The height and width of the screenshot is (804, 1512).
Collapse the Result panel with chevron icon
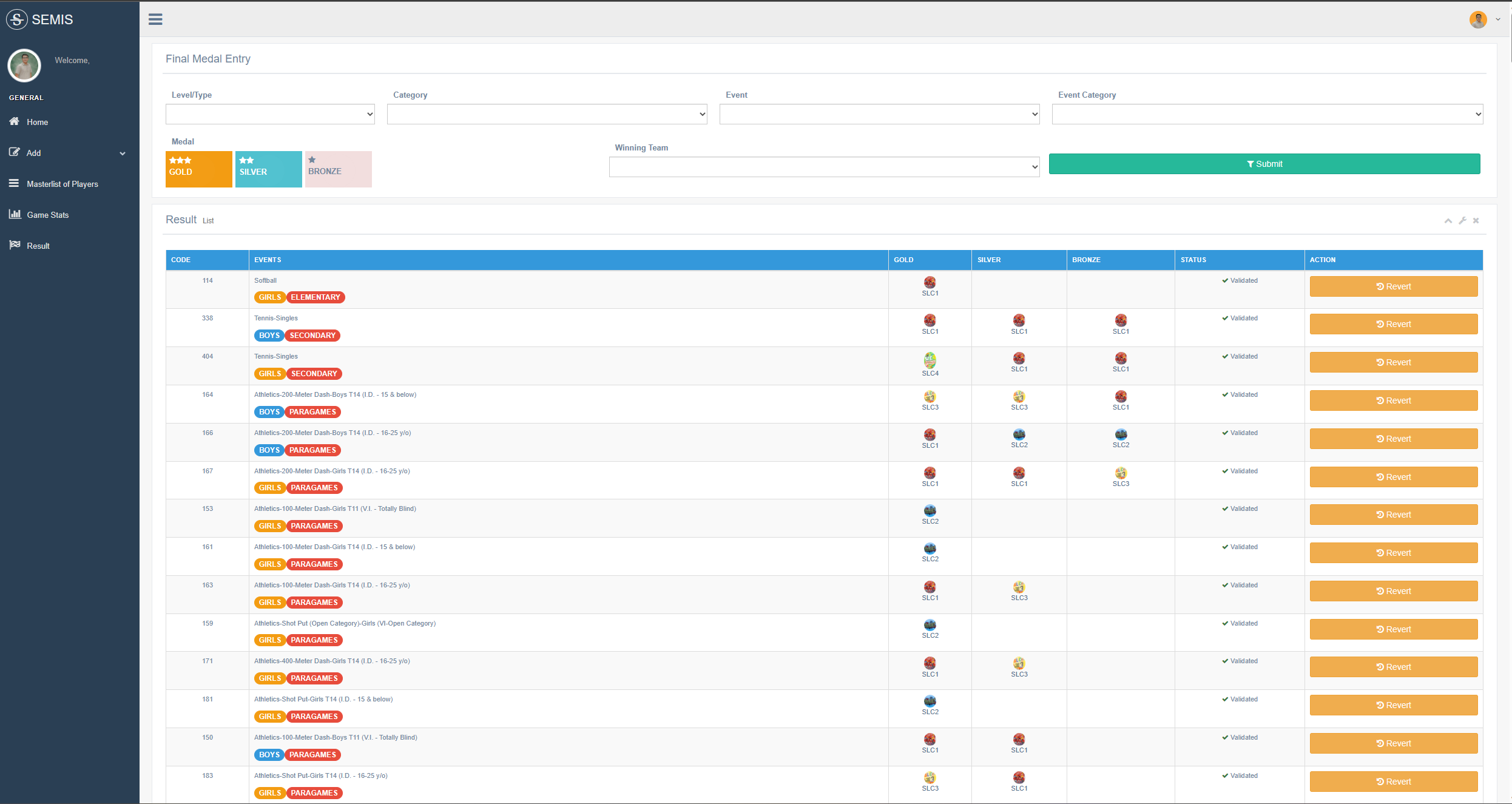coord(1448,221)
